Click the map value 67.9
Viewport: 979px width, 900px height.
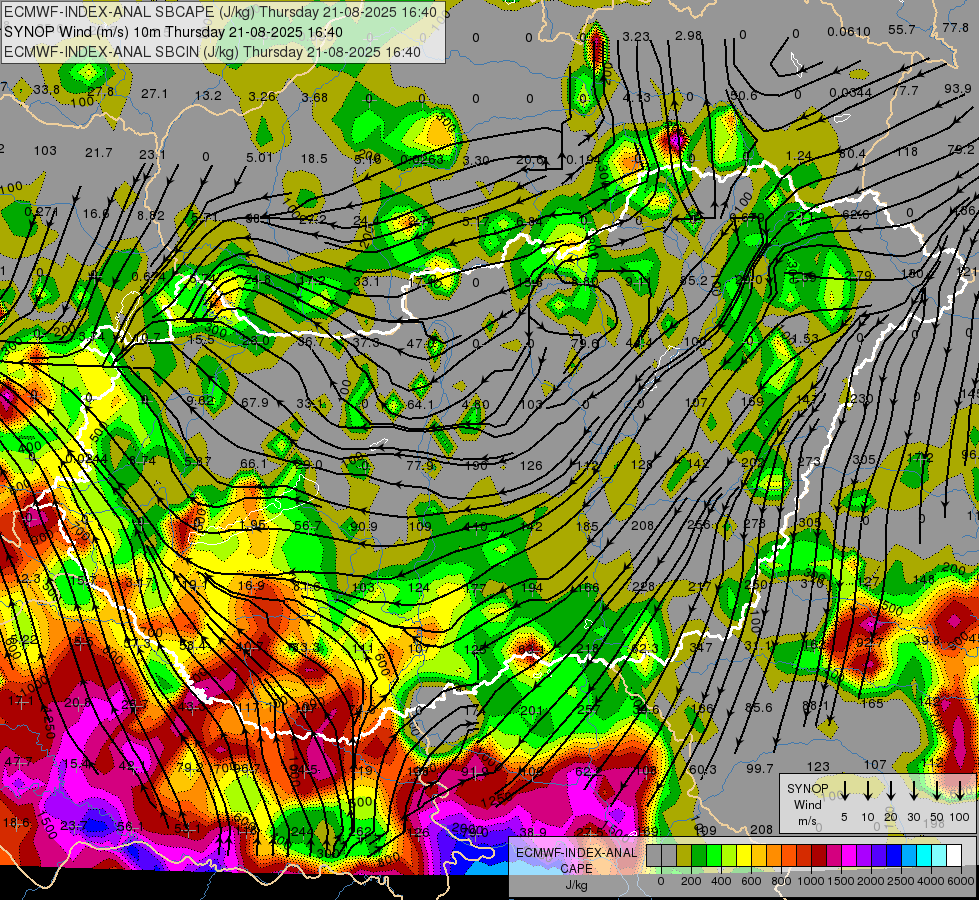click(255, 403)
